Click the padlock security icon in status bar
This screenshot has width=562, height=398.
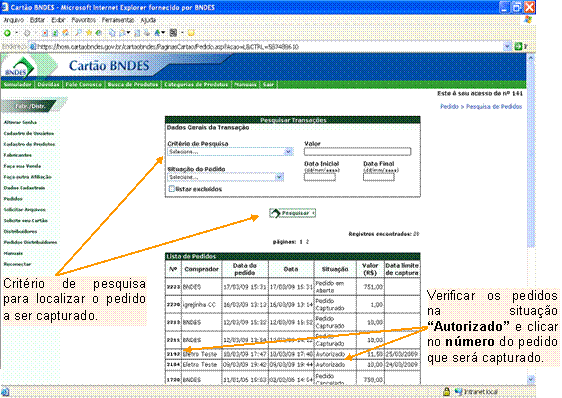click(x=446, y=391)
